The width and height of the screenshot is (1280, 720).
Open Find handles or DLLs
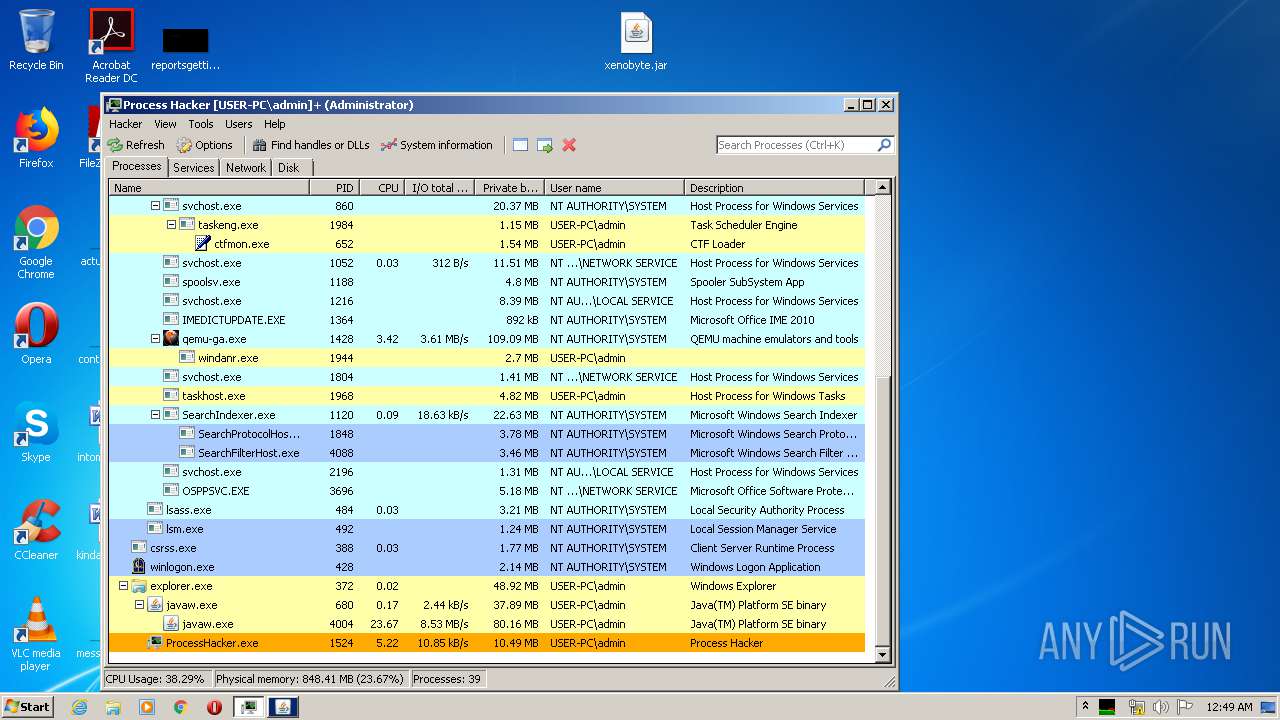[x=311, y=145]
